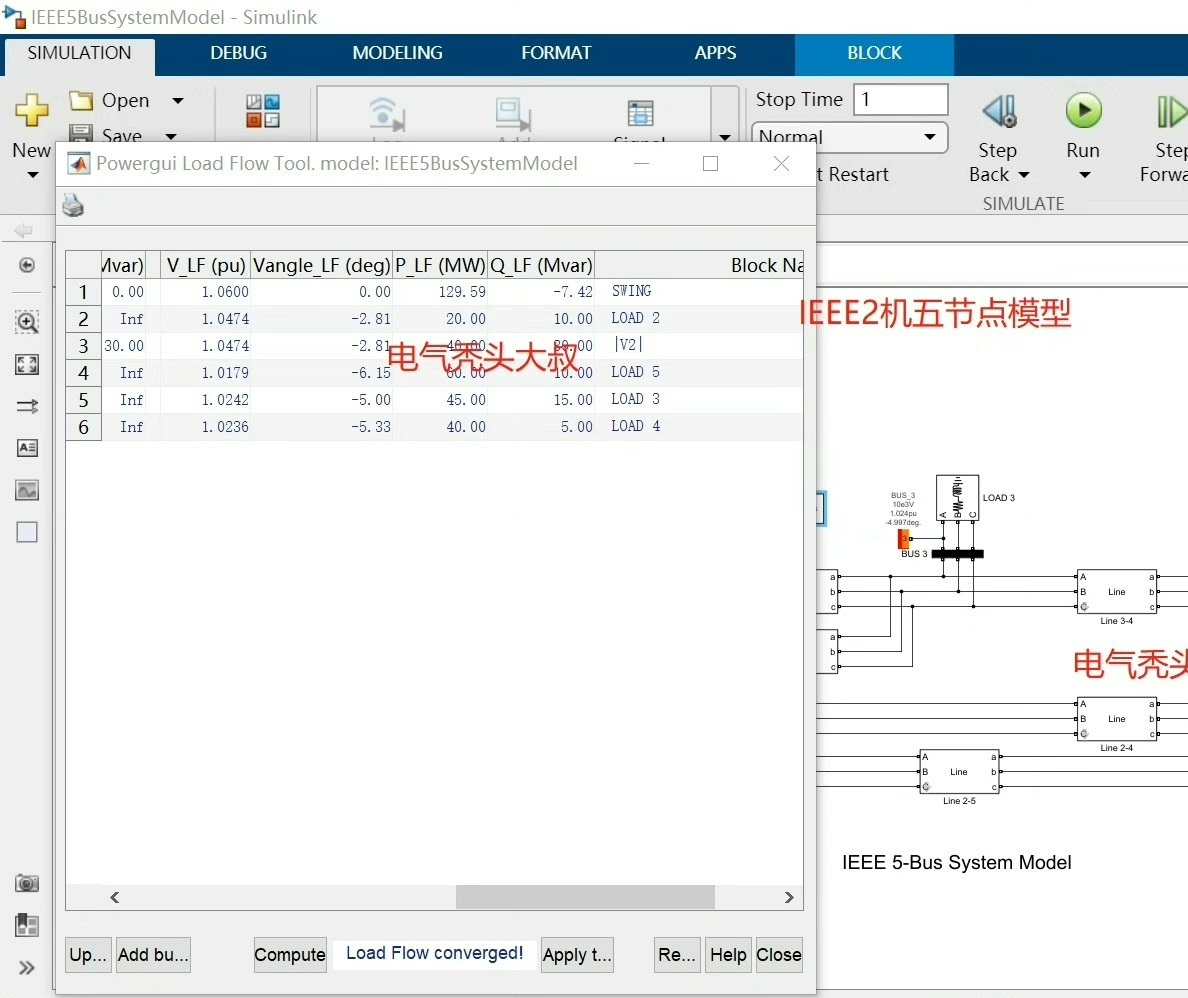This screenshot has height=998, width=1188.
Task: Open the Model Browser icon at bottom
Action: (27, 924)
